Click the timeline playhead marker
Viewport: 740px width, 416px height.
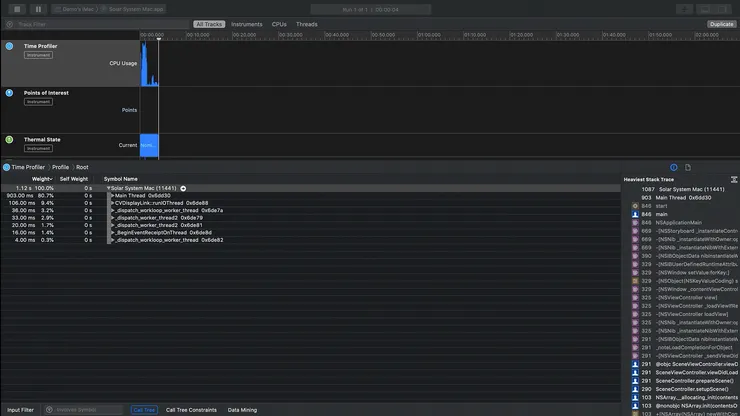[159, 39]
